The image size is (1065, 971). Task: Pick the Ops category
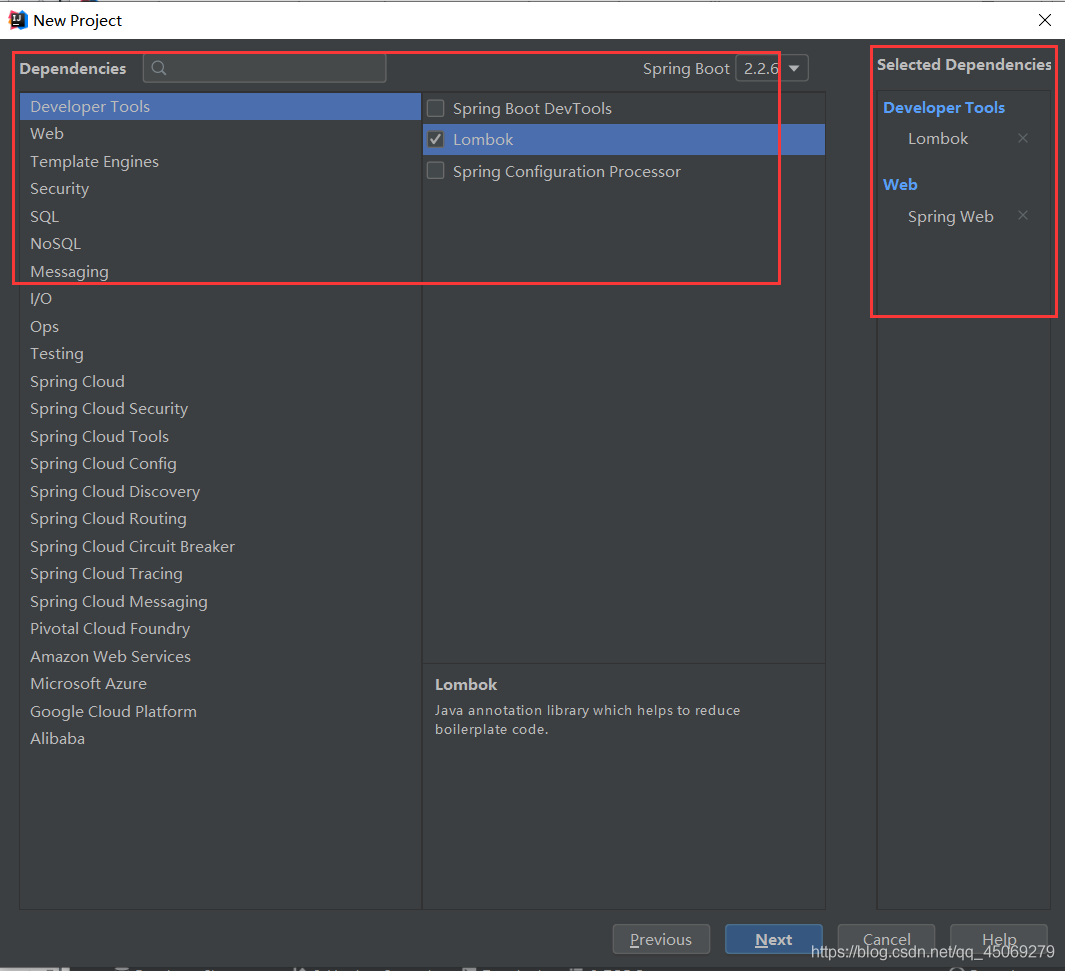click(x=221, y=327)
